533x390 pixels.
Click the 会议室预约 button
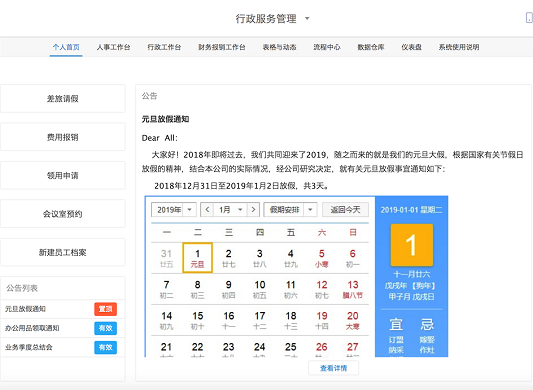(x=63, y=214)
